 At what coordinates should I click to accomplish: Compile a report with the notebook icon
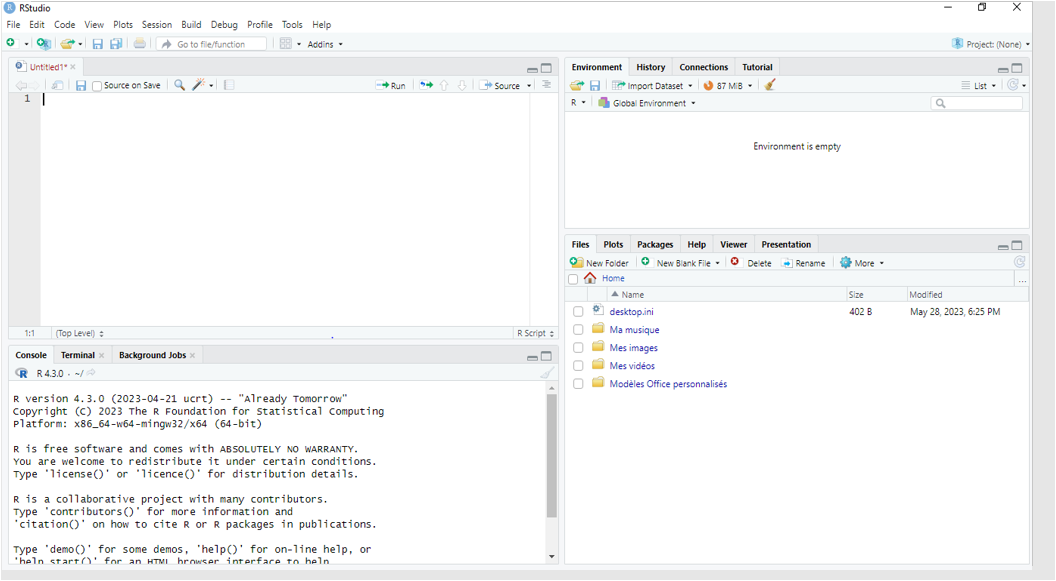(x=228, y=85)
